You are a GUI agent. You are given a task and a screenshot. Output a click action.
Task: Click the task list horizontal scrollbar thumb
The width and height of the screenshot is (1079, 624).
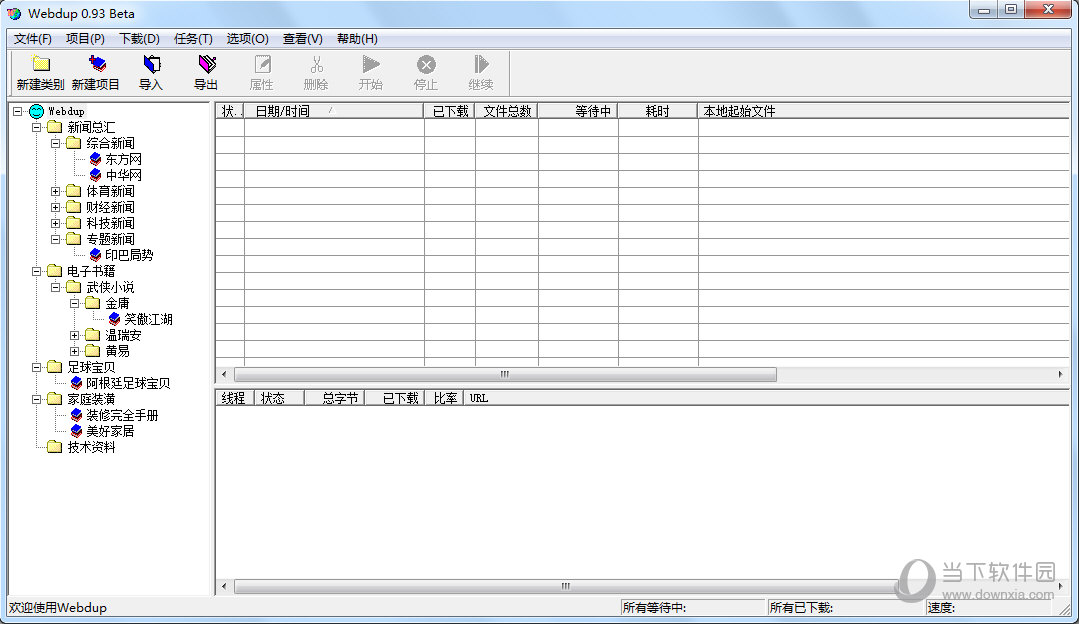pos(505,374)
